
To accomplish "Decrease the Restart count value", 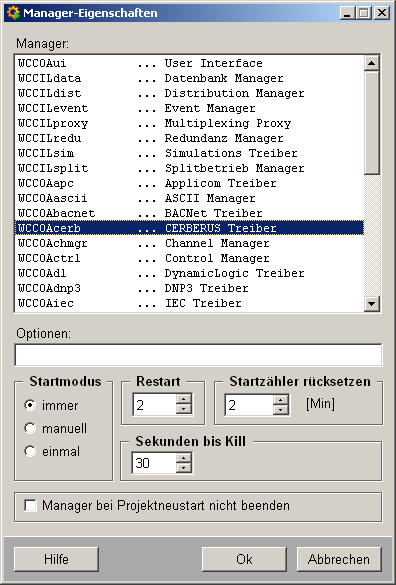I will pos(183,409).
